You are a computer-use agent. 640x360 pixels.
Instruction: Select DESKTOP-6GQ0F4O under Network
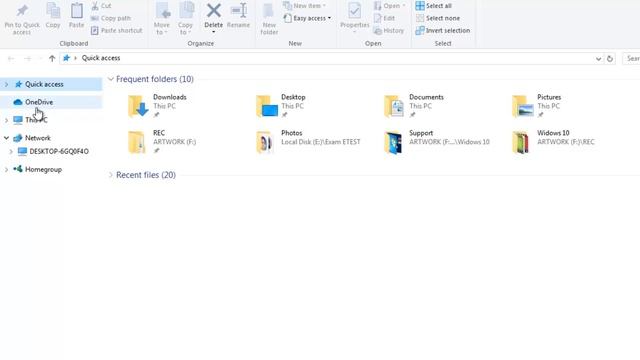(53, 151)
